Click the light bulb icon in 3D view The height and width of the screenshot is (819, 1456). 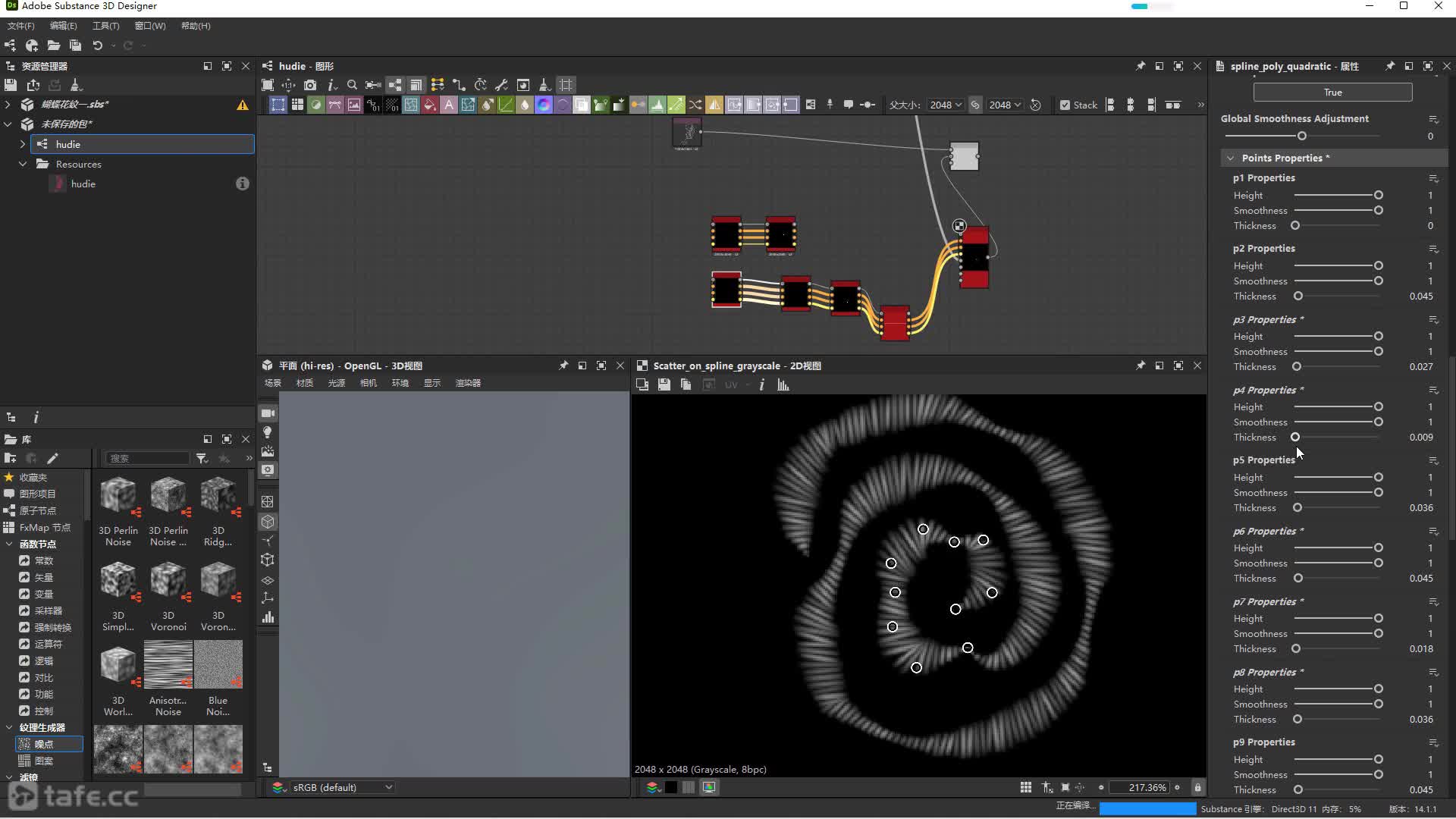click(268, 432)
